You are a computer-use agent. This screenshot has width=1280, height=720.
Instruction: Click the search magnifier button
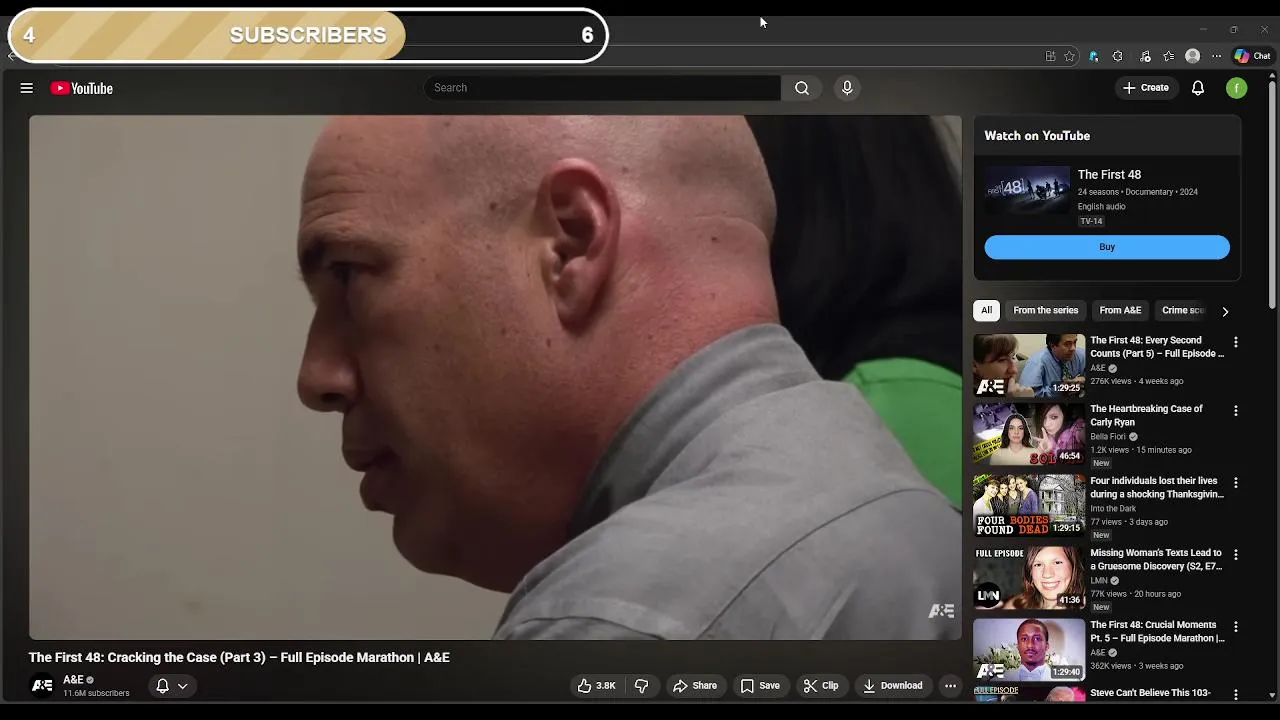click(x=802, y=88)
